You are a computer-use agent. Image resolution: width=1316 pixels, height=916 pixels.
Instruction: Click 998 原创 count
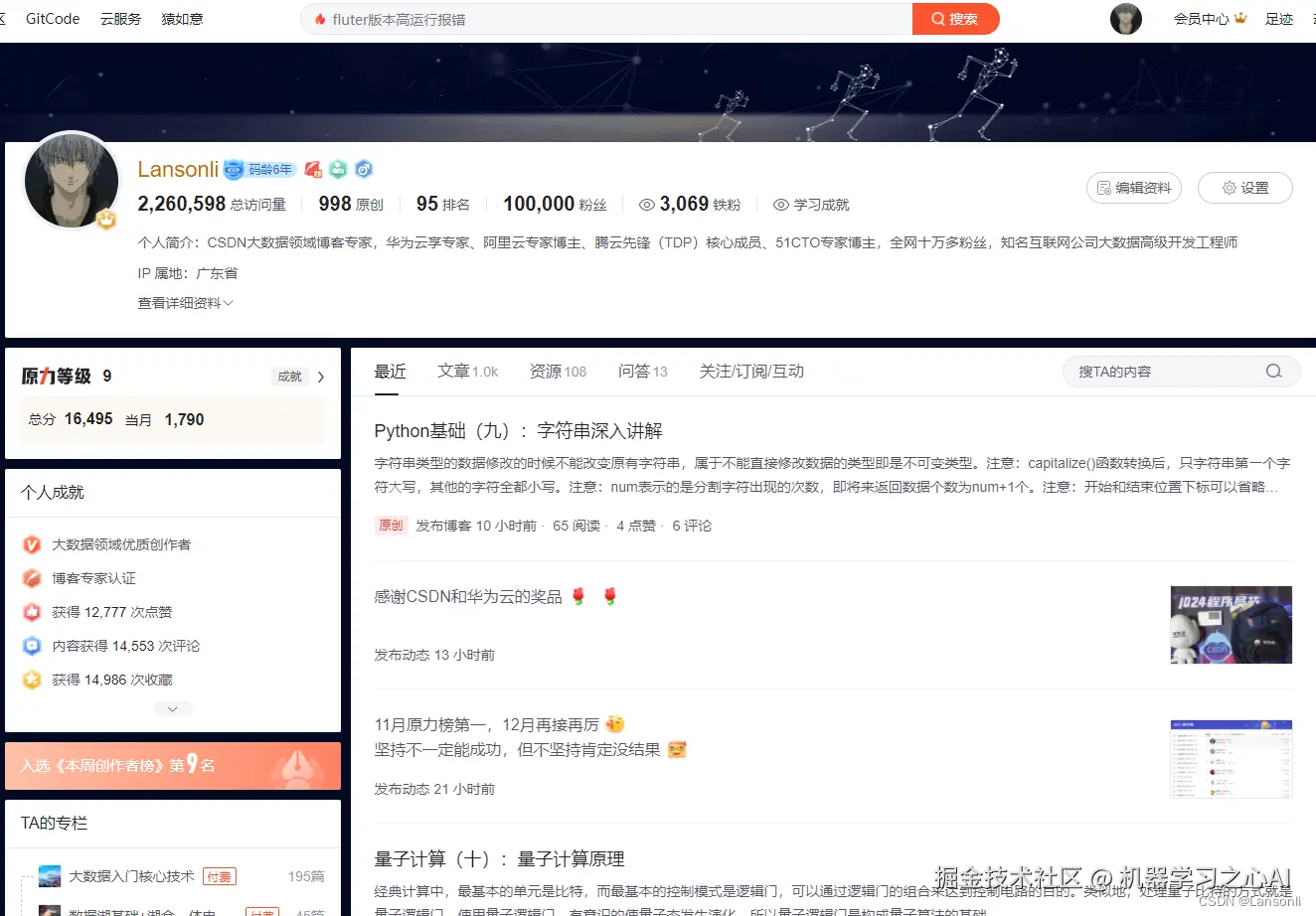click(x=351, y=204)
